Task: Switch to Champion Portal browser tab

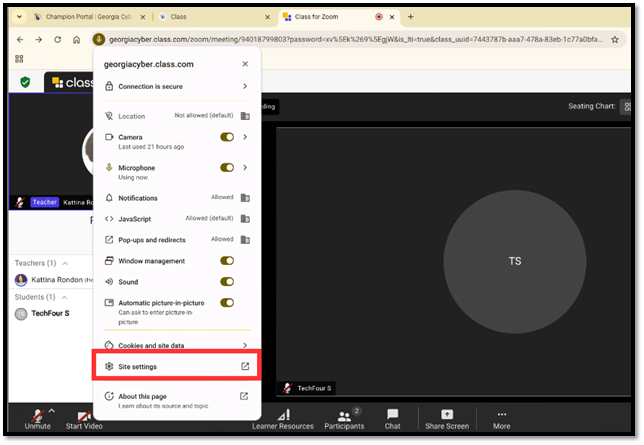Action: point(88,17)
